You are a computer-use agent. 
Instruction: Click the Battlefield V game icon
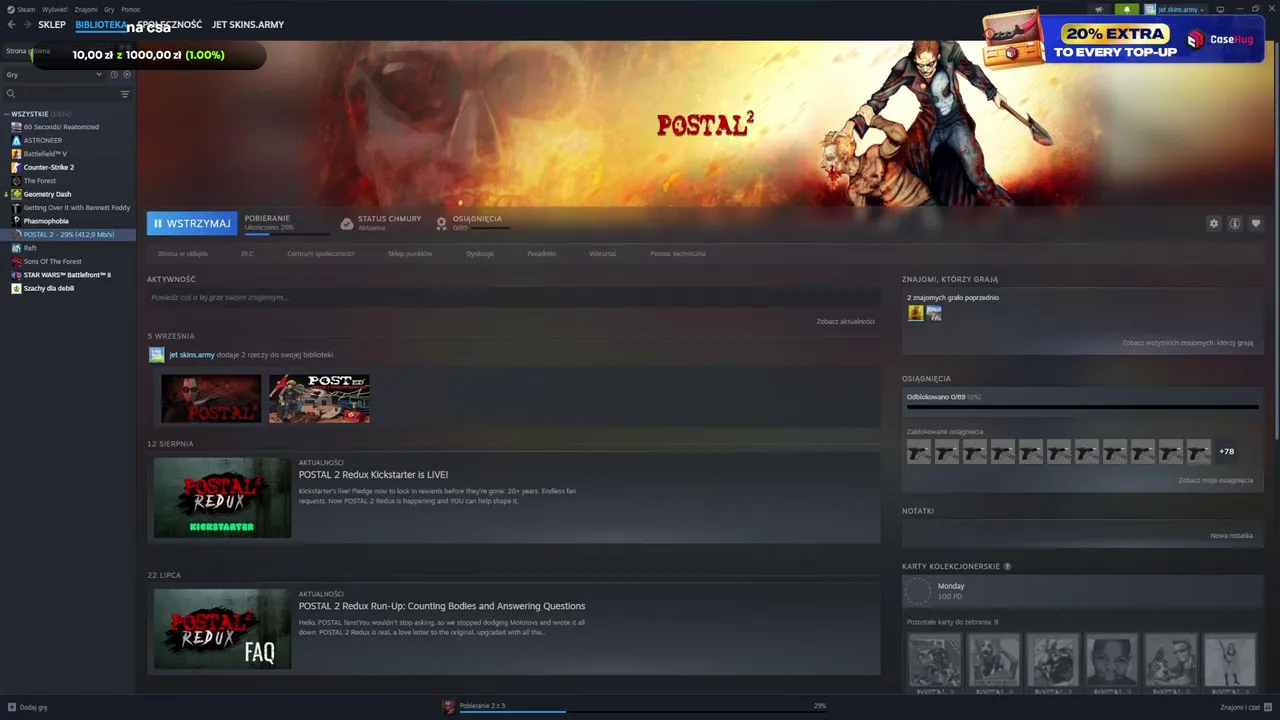coord(16,154)
